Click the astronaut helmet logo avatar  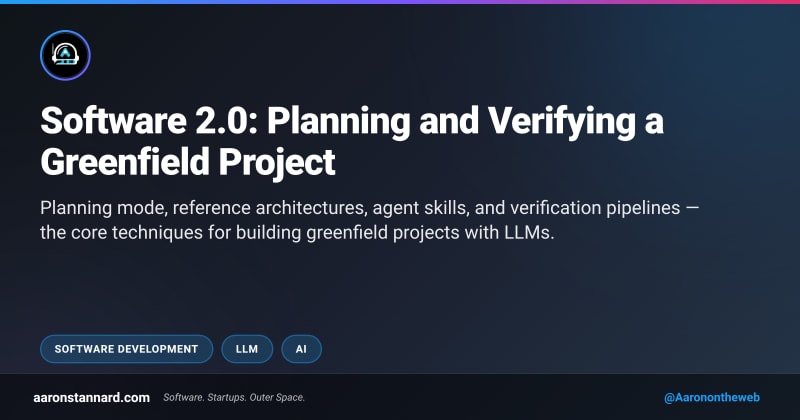point(66,55)
